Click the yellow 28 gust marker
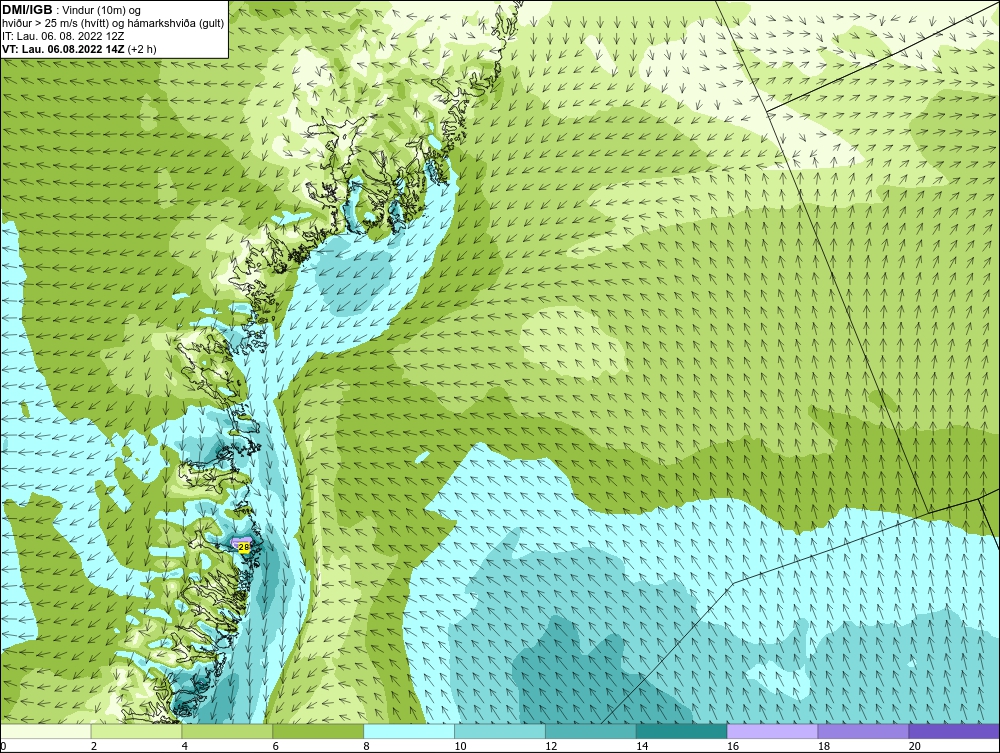 tap(244, 546)
